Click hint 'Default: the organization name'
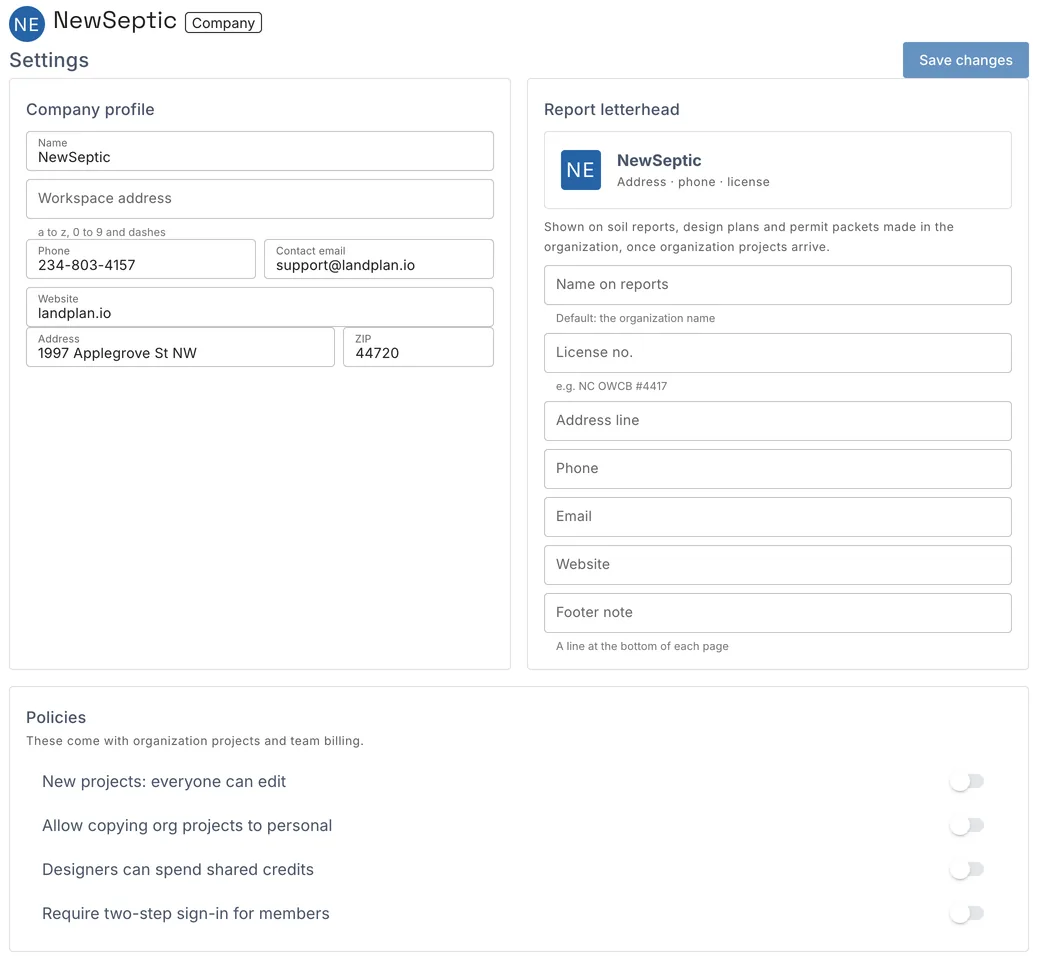Screen dimensions: 1040x963 pyautogui.click(x=635, y=318)
